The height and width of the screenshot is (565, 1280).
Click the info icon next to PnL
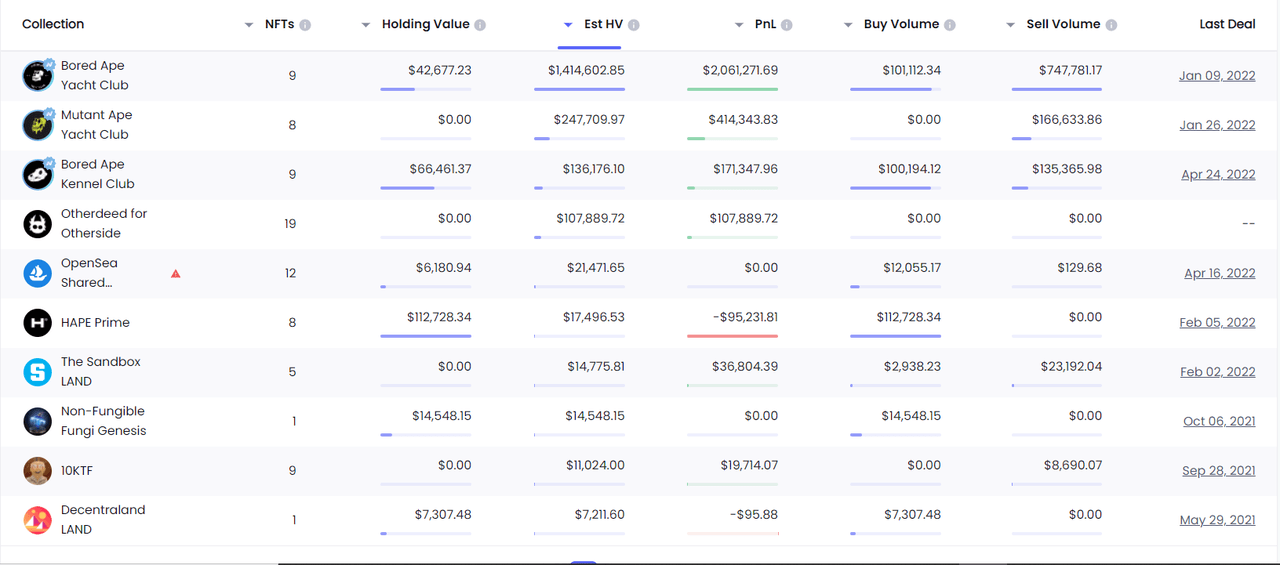(787, 25)
